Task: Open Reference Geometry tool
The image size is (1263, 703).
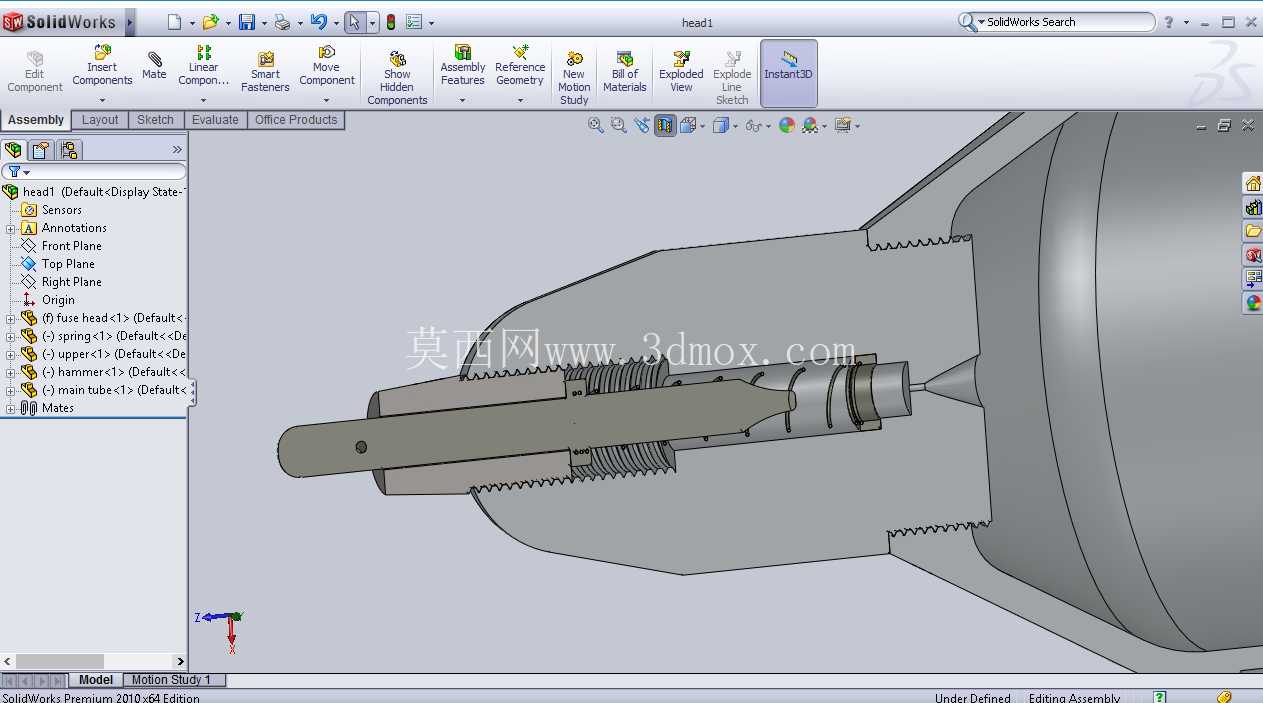Action: pos(520,66)
